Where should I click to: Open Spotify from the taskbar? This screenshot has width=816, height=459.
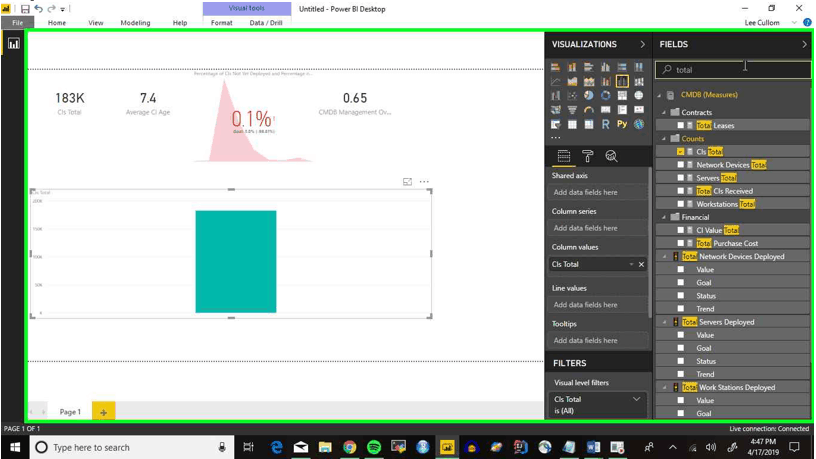374,447
